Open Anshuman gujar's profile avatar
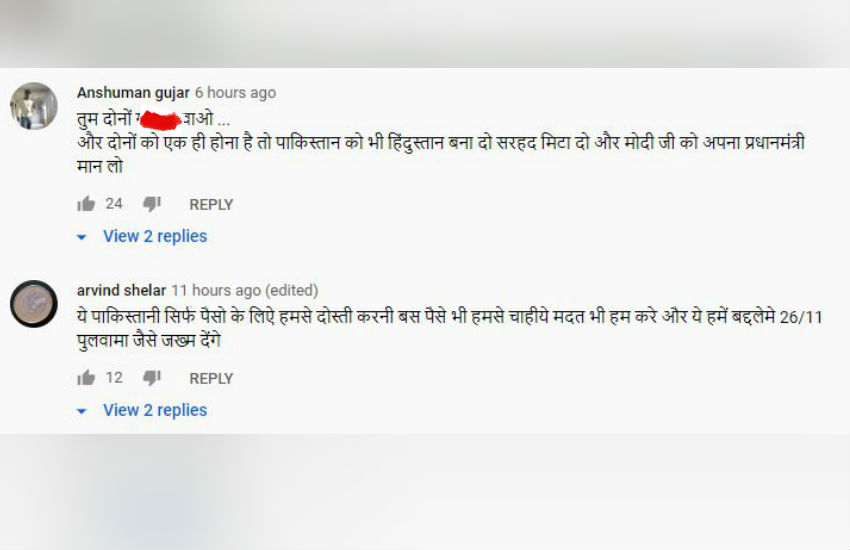The height and width of the screenshot is (550, 850). 34,106
